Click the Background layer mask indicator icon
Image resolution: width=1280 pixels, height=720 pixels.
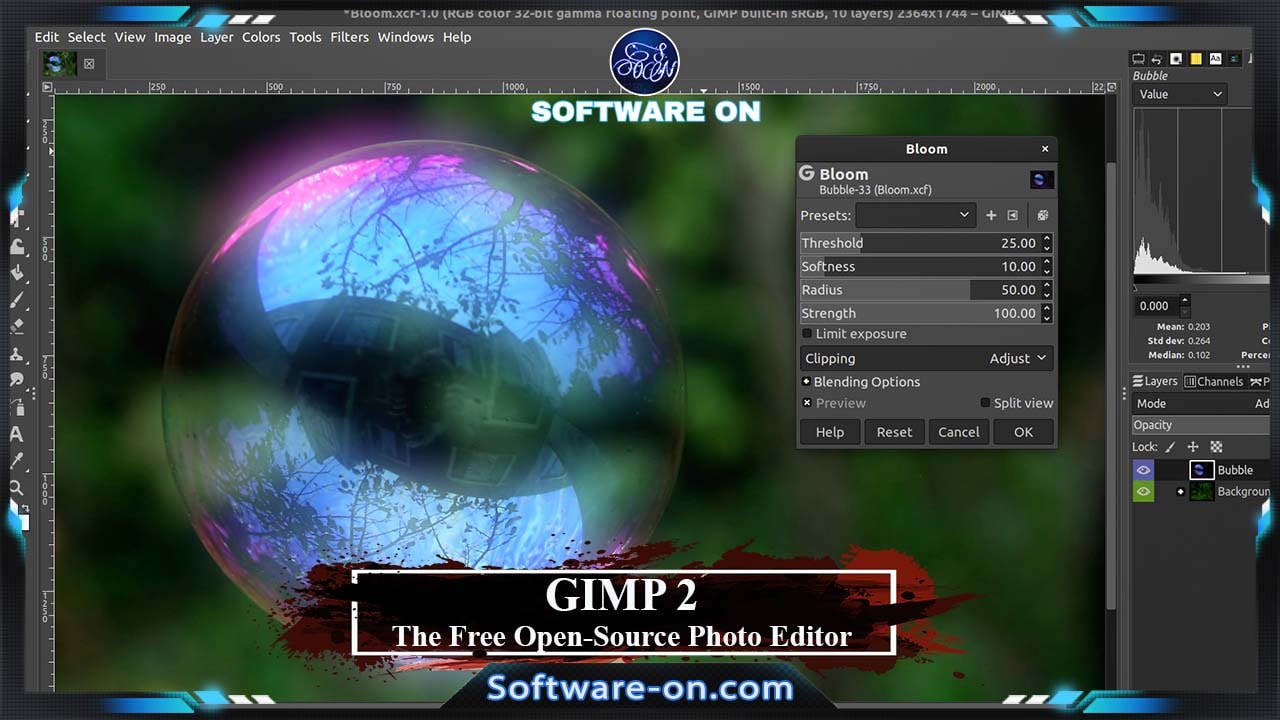(x=1180, y=491)
